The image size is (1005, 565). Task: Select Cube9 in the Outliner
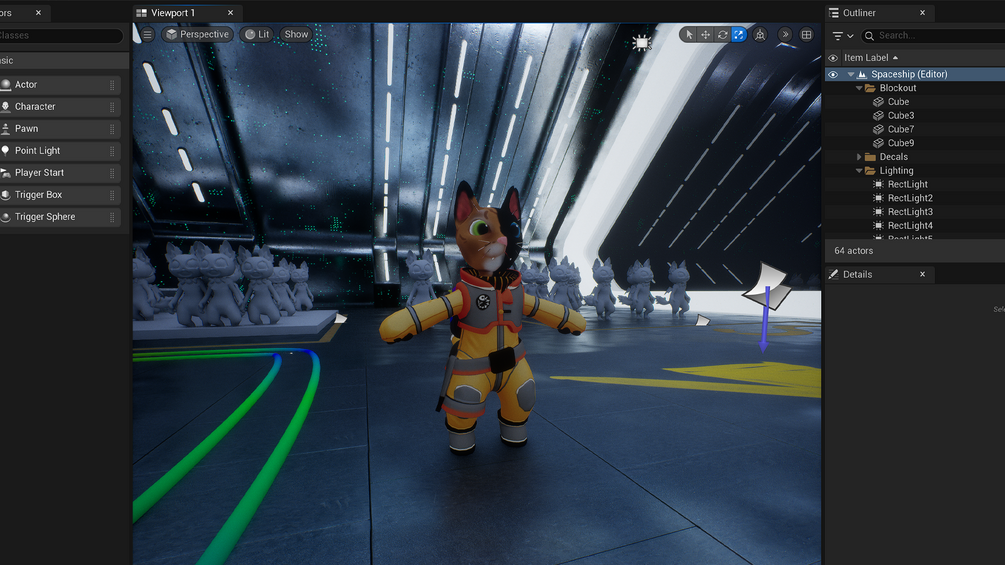click(915, 143)
